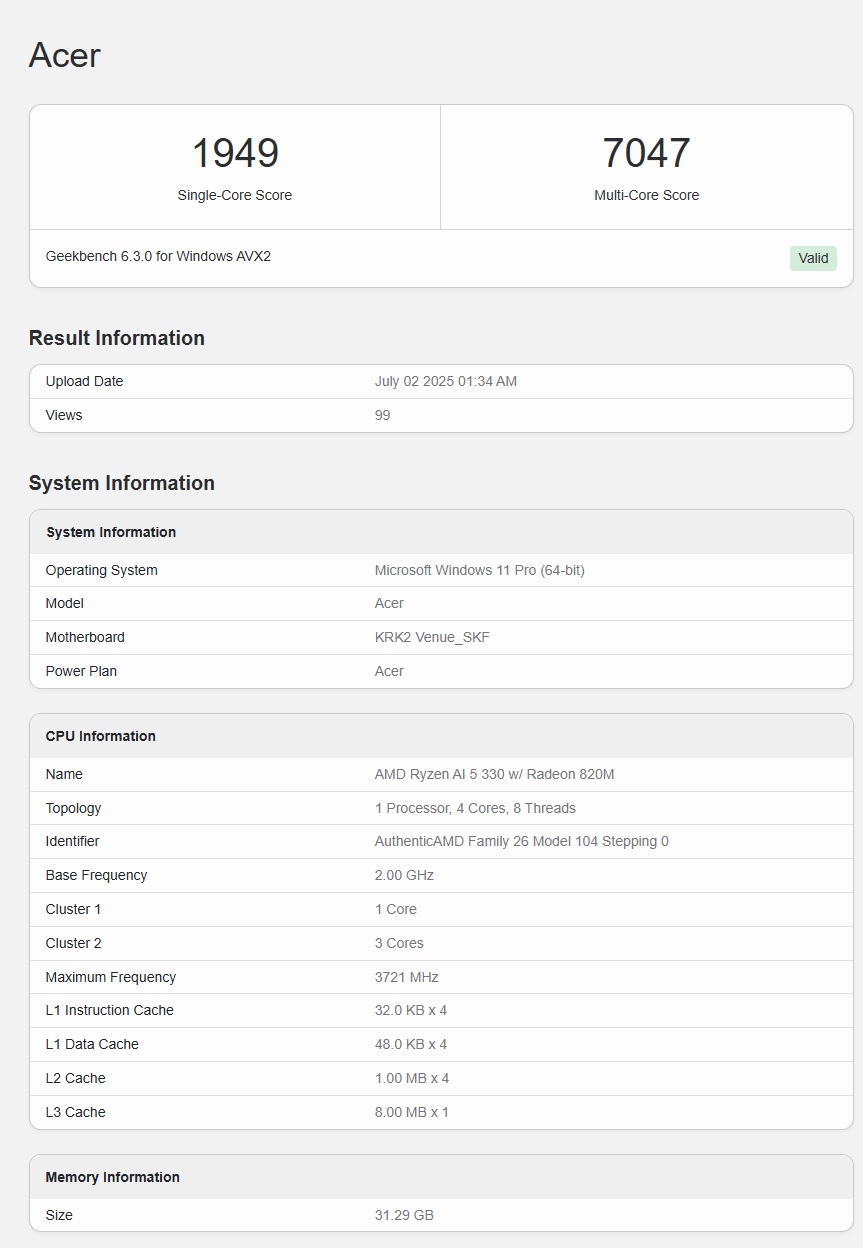Select Cluster 2 value 3 Cores
Image resolution: width=863 pixels, height=1248 pixels.
click(x=399, y=943)
